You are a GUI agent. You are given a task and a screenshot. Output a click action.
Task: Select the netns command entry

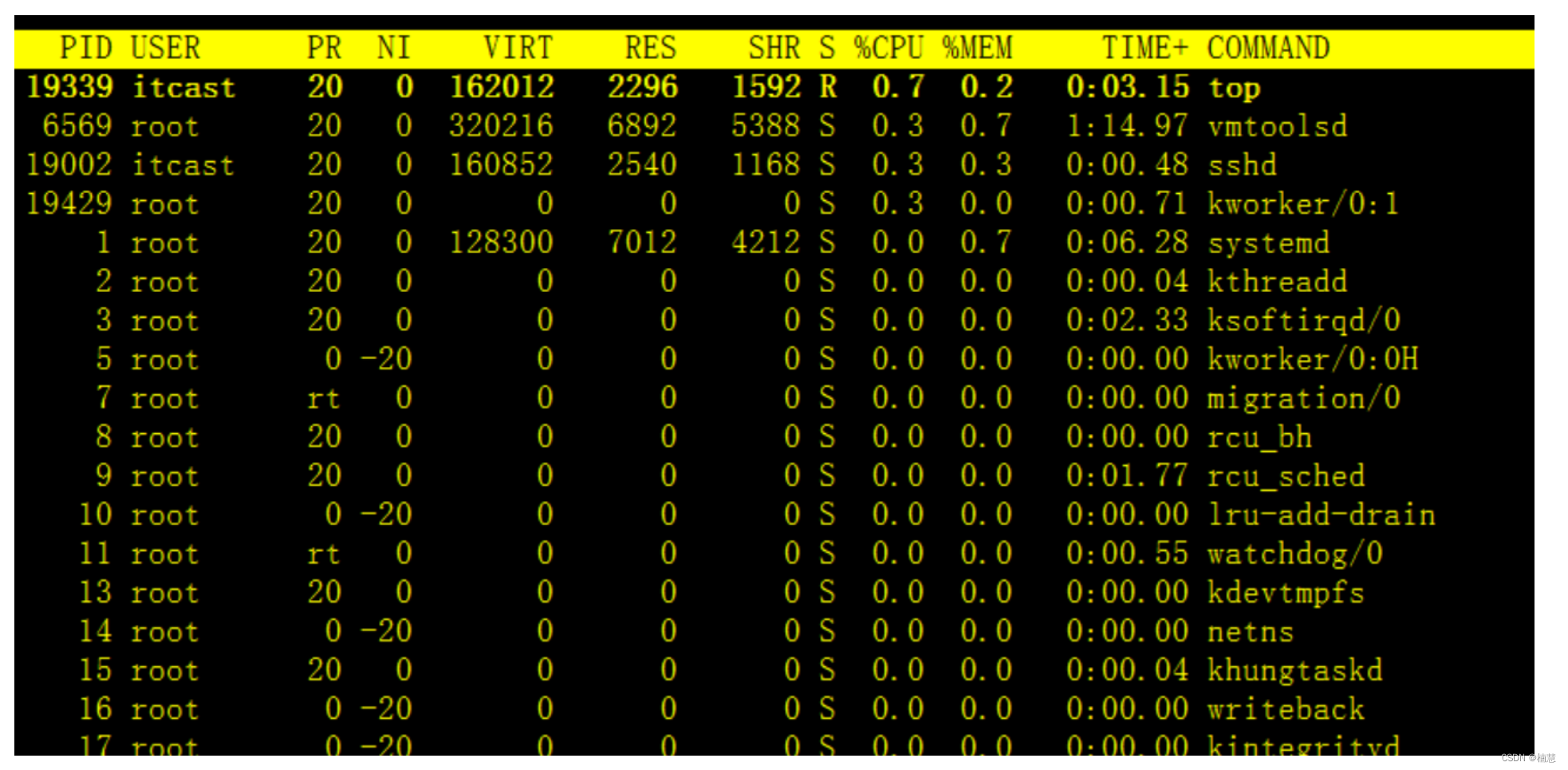pyautogui.click(x=1251, y=632)
